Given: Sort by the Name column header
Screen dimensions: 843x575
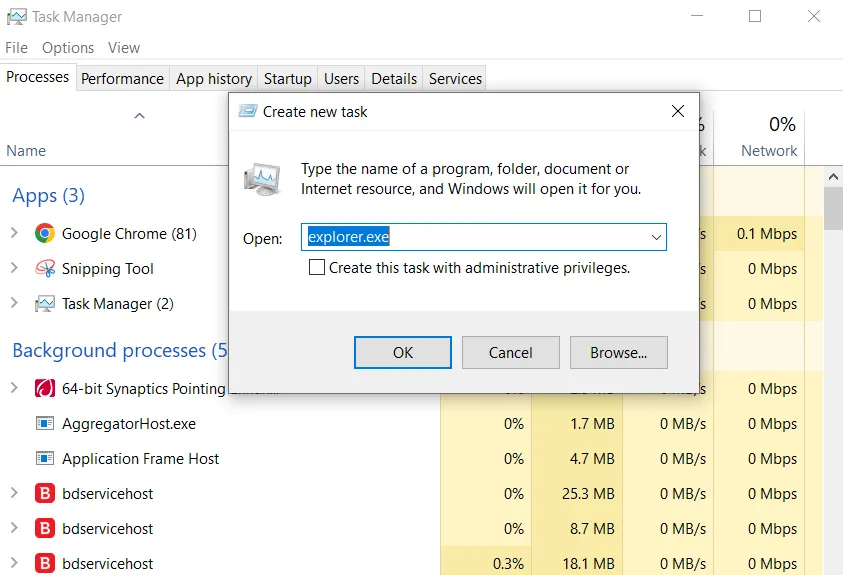Looking at the screenshot, I should pyautogui.click(x=26, y=150).
